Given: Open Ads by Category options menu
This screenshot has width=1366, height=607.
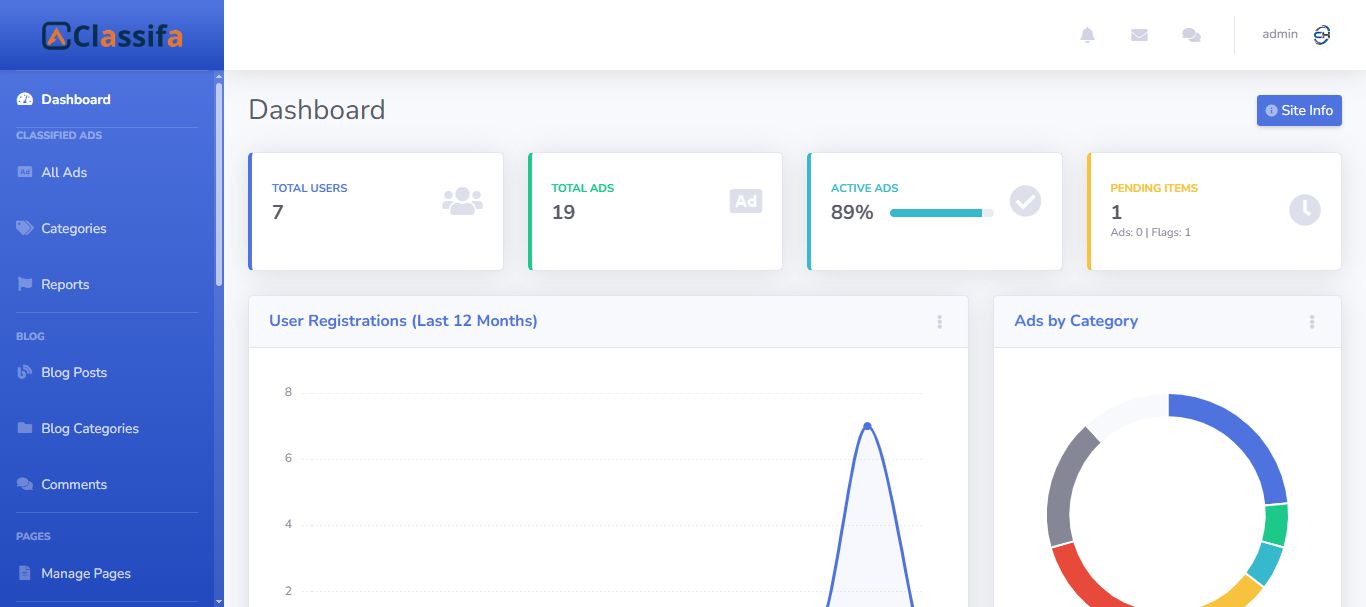Looking at the screenshot, I should coord(1311,322).
